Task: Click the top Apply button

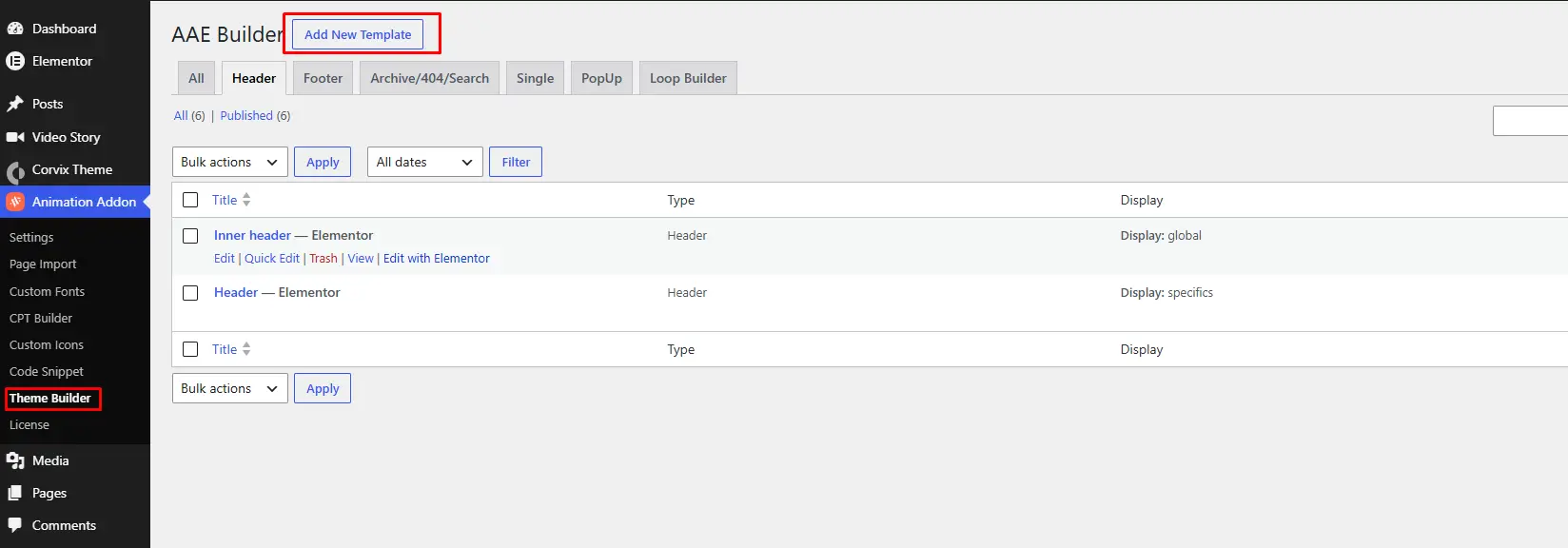Action: pos(323,162)
